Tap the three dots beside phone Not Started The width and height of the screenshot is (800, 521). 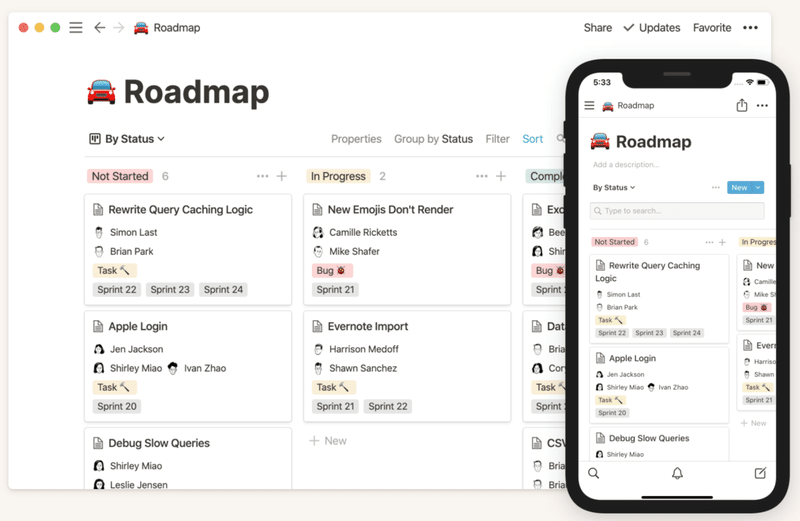709,242
